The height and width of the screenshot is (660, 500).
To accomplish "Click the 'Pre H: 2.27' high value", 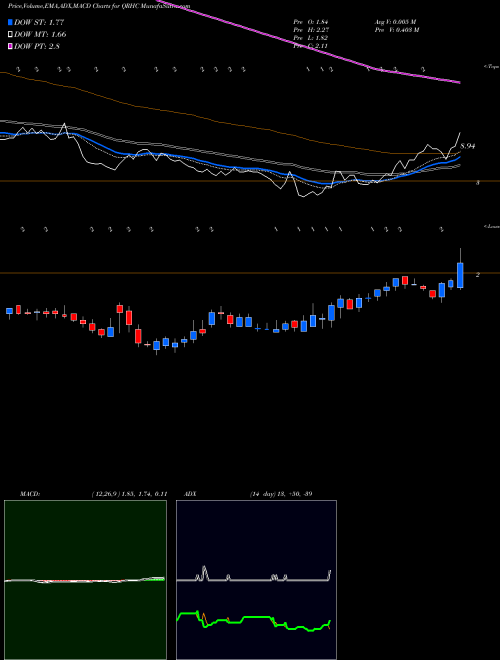I will (311, 30).
